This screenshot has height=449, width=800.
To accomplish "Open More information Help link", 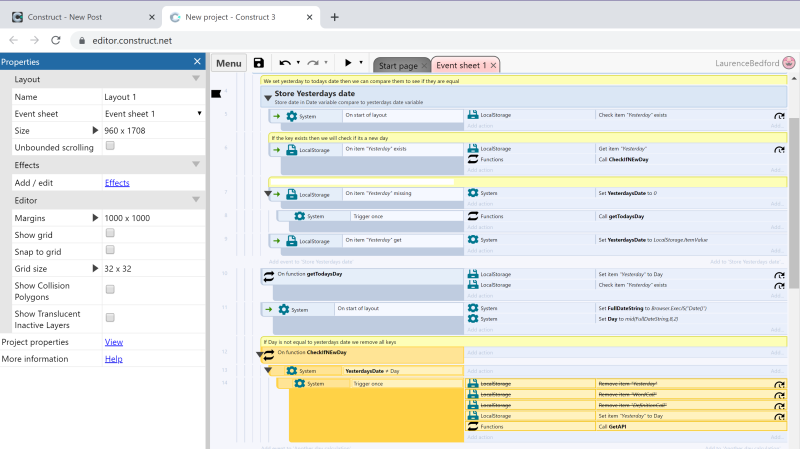I will click(x=113, y=359).
